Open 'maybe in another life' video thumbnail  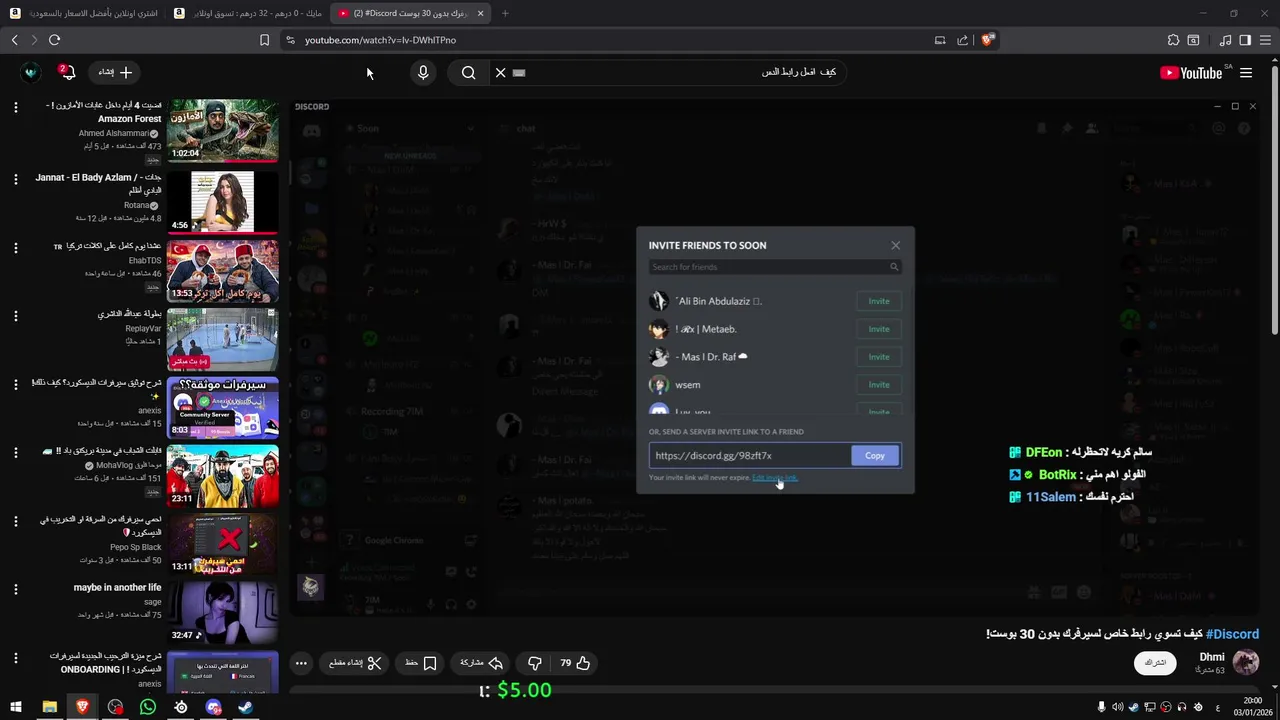tap(223, 613)
